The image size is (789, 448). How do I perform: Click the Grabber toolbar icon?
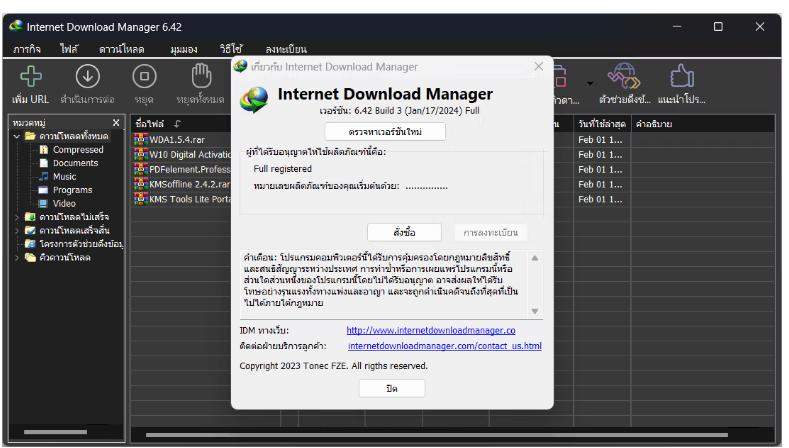coord(620,77)
